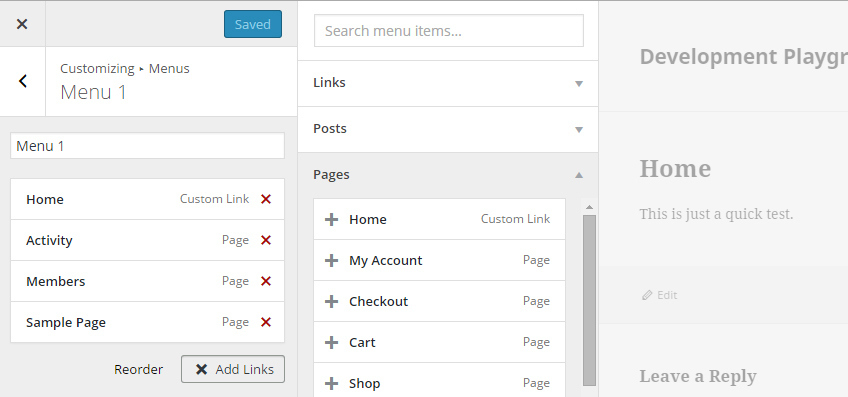Screen dimensions: 848x397
Task: Toggle the Add Links button
Action: (233, 369)
